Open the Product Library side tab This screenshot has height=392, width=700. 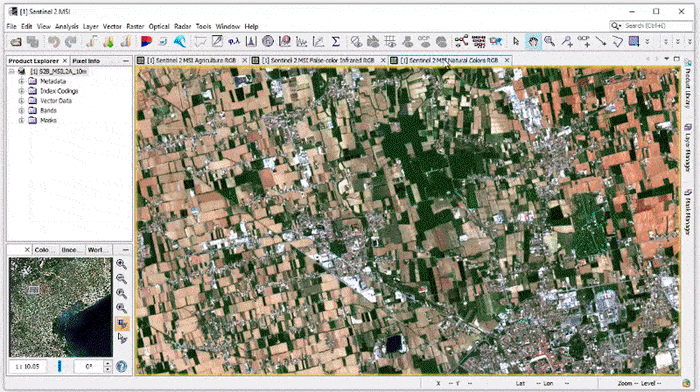pos(688,84)
